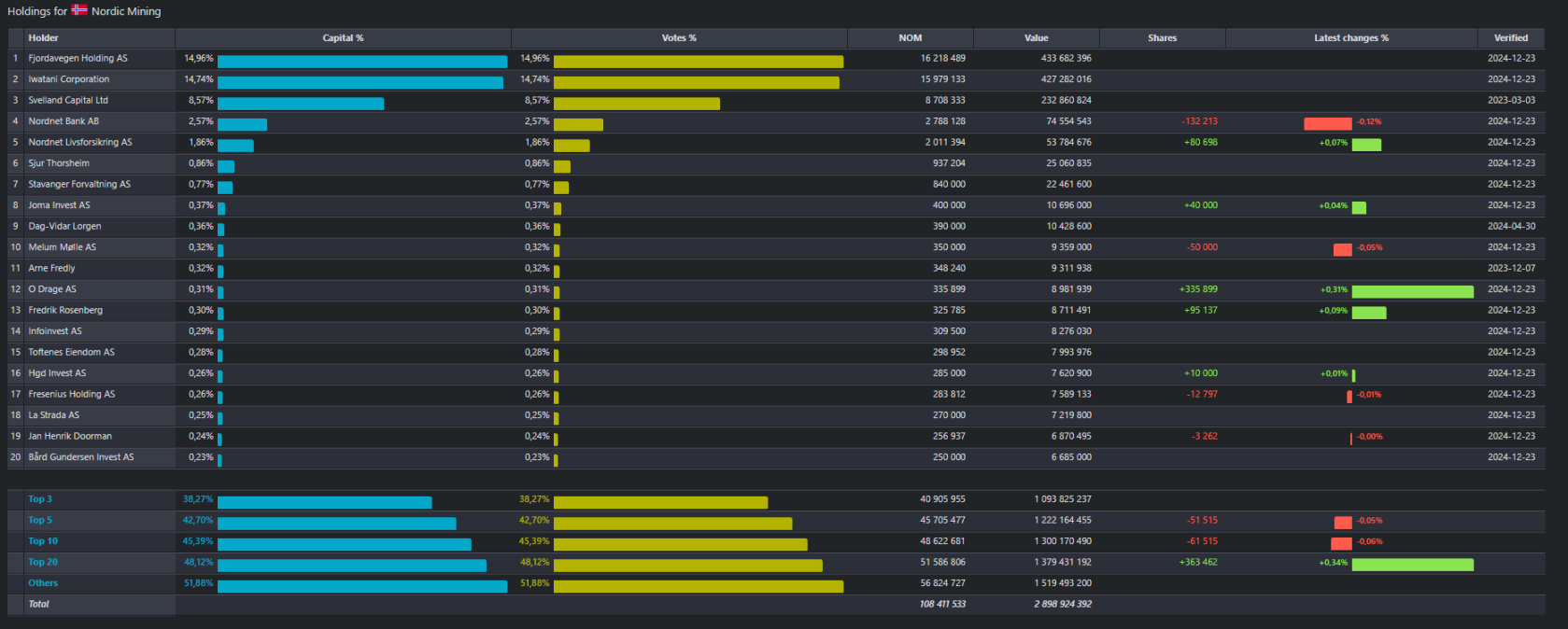1568x629 pixels.
Task: Sort by the Votes % column header
Action: (679, 38)
